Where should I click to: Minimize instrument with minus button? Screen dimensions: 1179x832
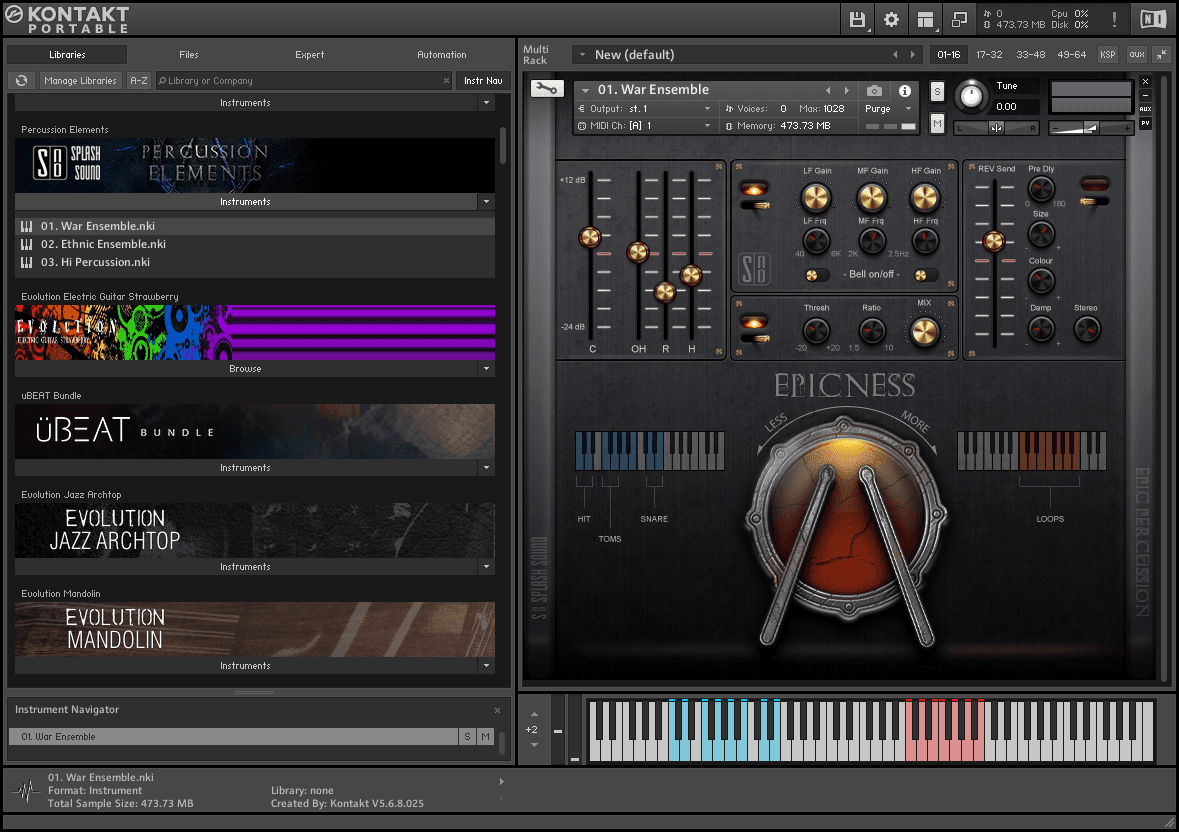[x=1145, y=95]
